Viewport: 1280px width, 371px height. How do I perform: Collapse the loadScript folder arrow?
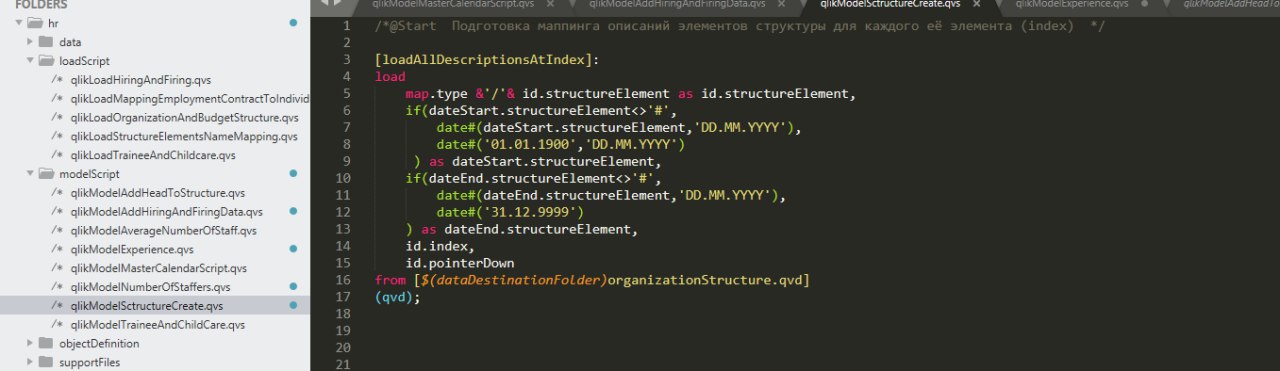pyautogui.click(x=30, y=61)
